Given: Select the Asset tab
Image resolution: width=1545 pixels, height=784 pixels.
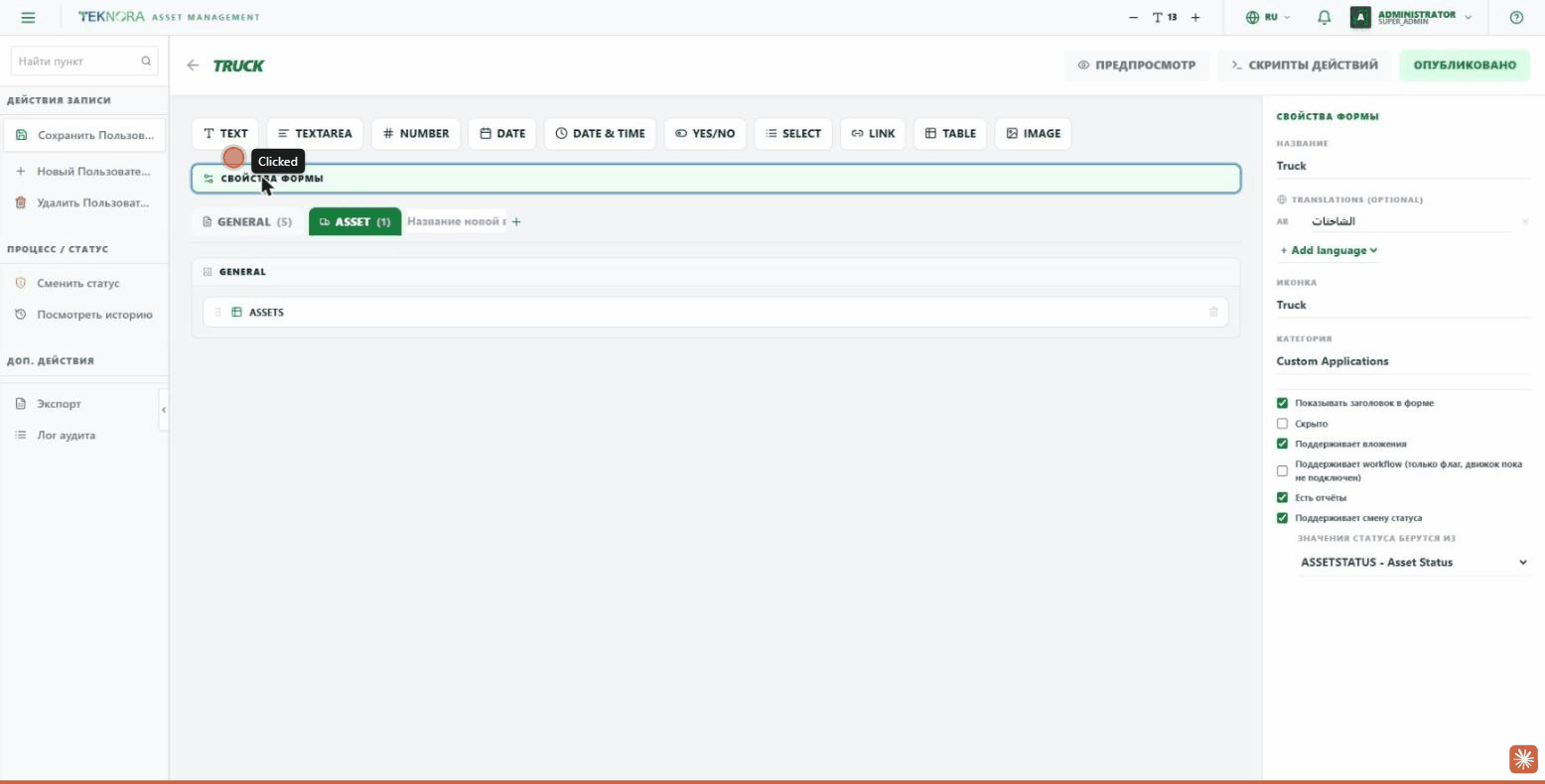Looking at the screenshot, I should 355,222.
